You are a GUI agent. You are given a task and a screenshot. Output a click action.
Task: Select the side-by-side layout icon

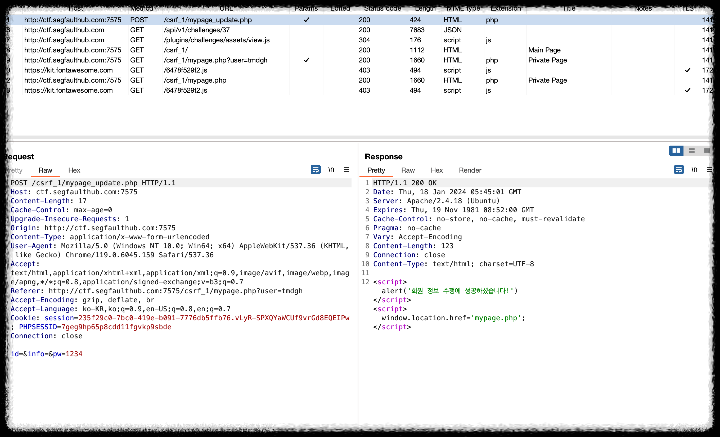pyautogui.click(x=676, y=151)
